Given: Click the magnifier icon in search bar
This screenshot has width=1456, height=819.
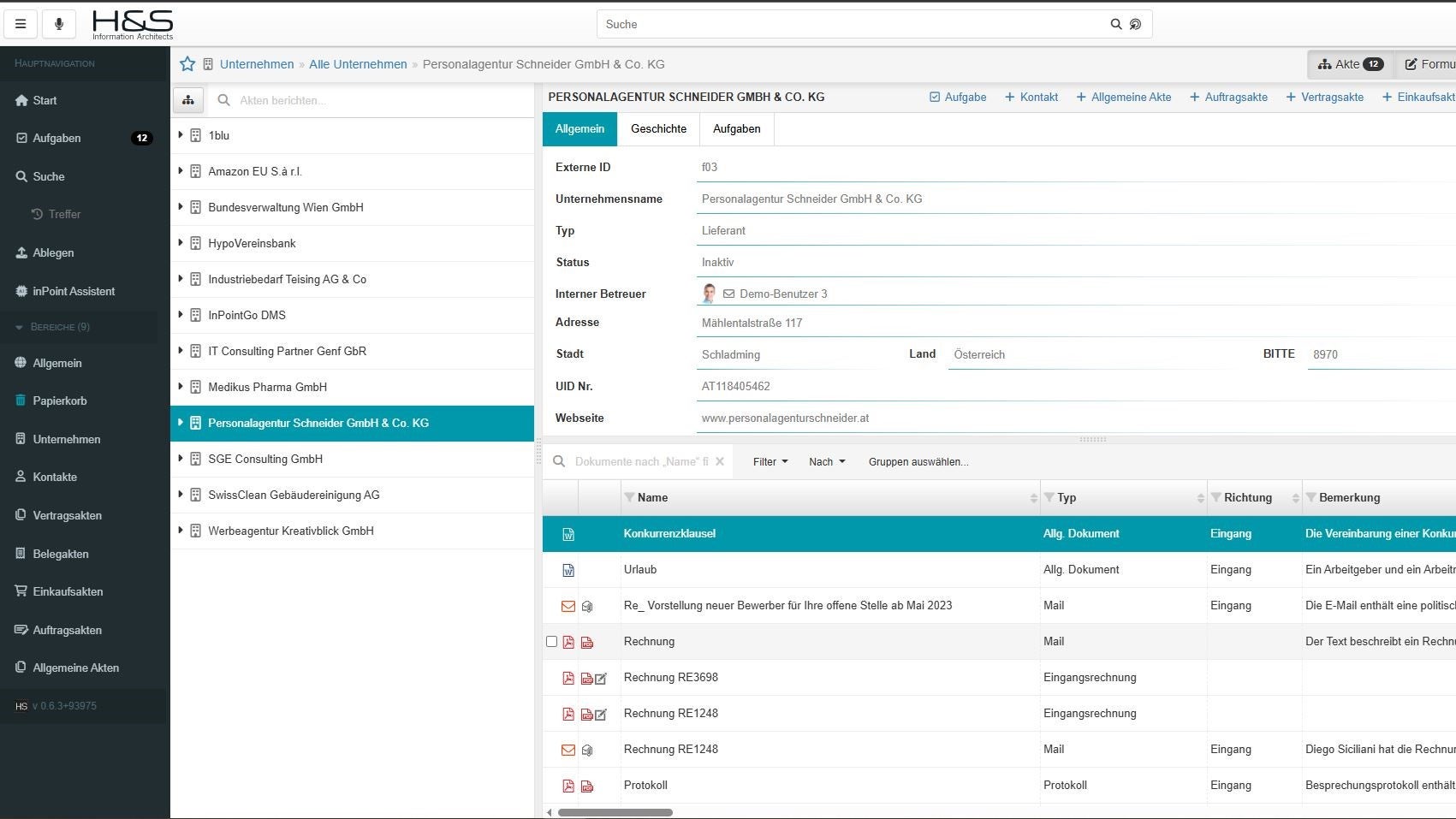Looking at the screenshot, I should 1115,24.
